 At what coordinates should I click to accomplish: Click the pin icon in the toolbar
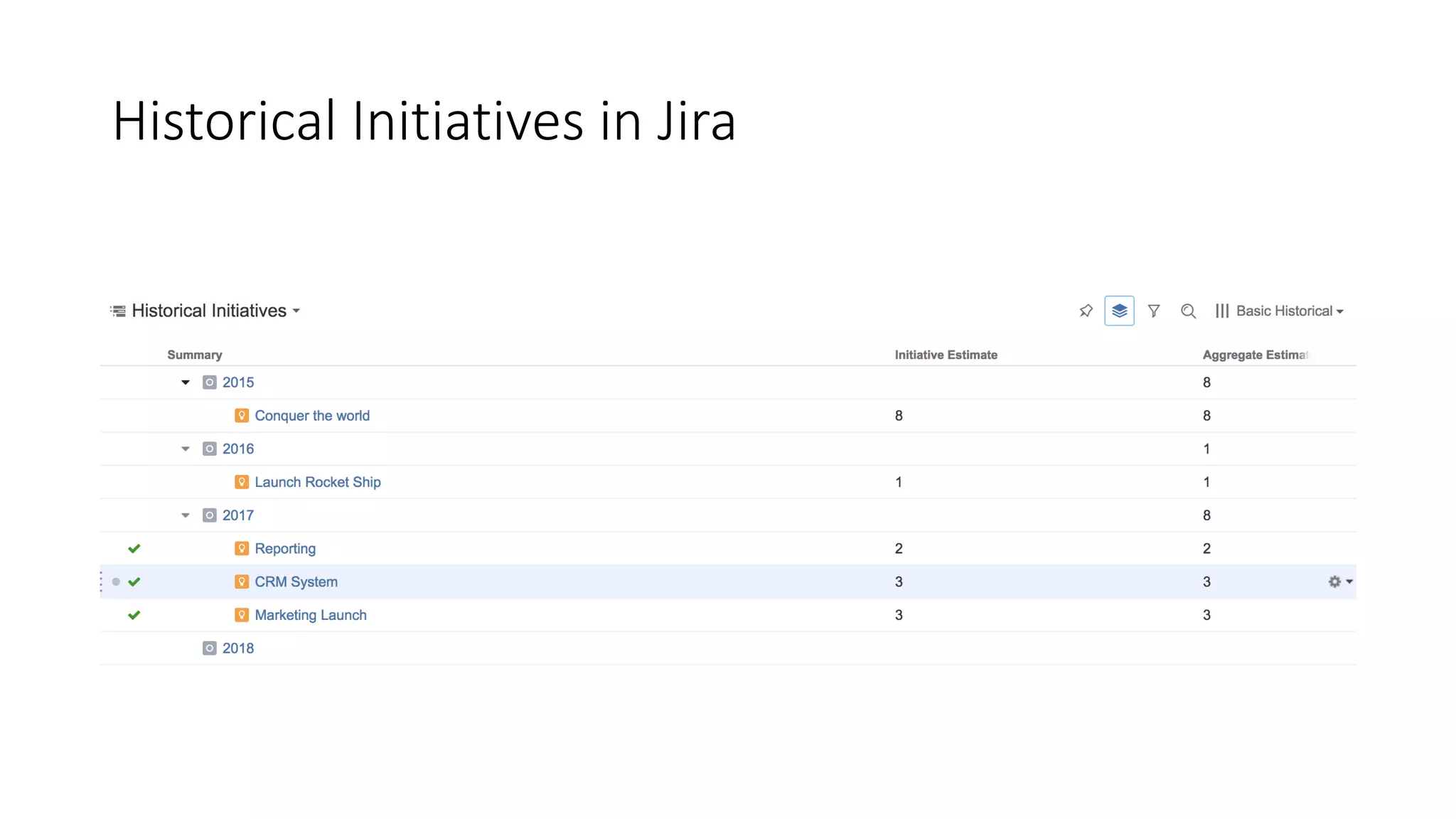pyautogui.click(x=1086, y=311)
